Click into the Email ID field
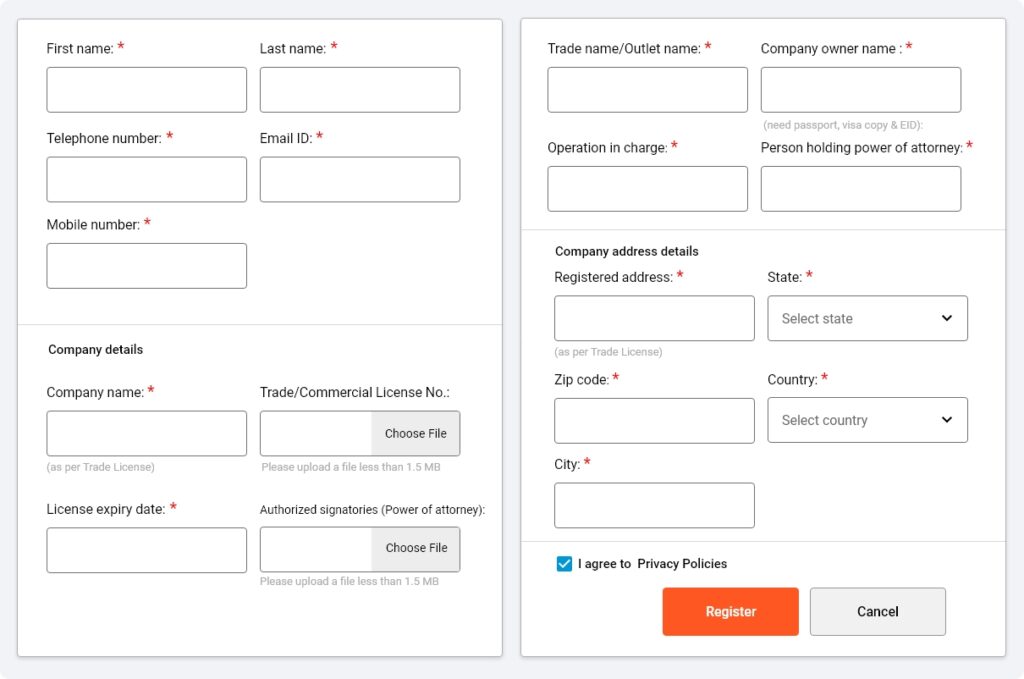 pos(360,179)
